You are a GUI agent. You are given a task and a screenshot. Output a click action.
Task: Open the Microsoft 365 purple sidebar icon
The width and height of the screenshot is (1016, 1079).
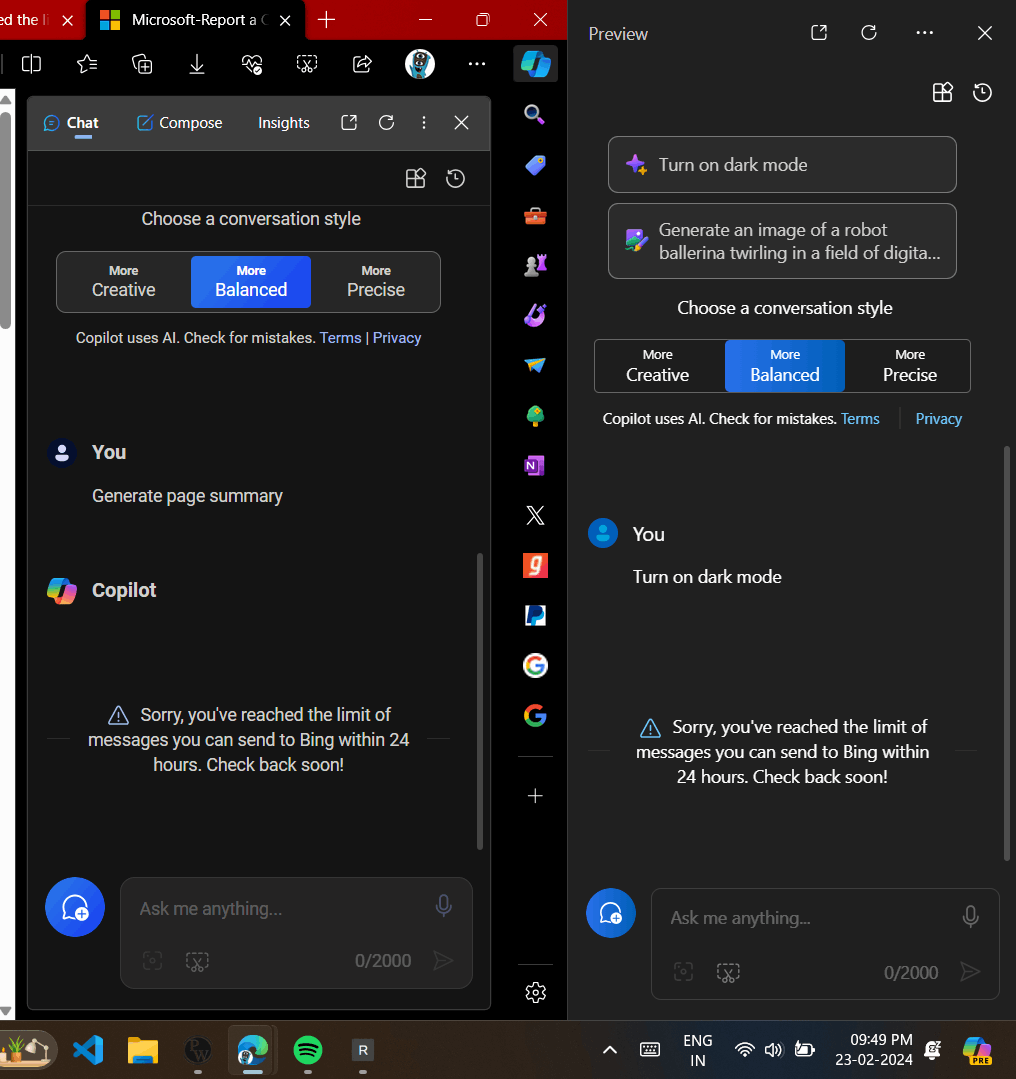(x=535, y=315)
